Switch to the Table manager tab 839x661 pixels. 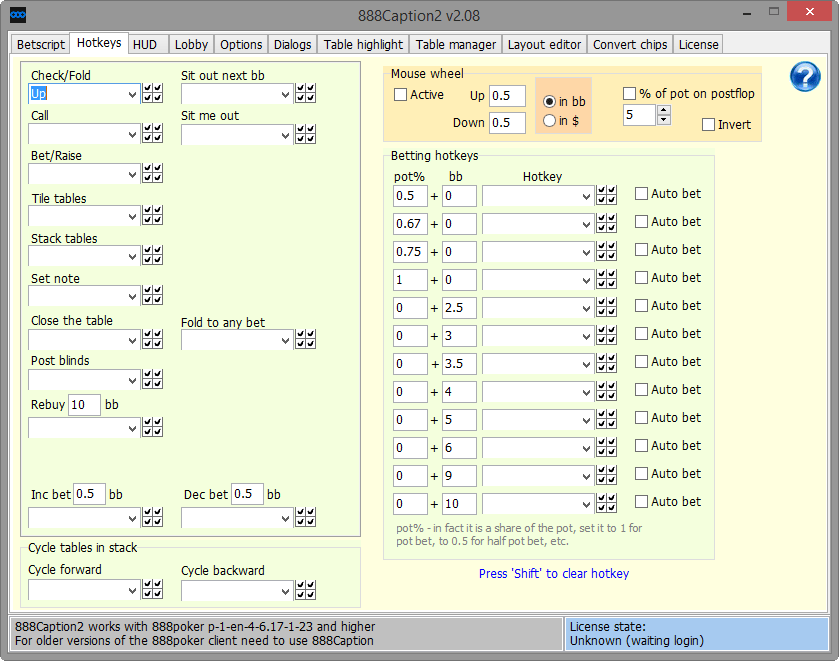pyautogui.click(x=456, y=44)
